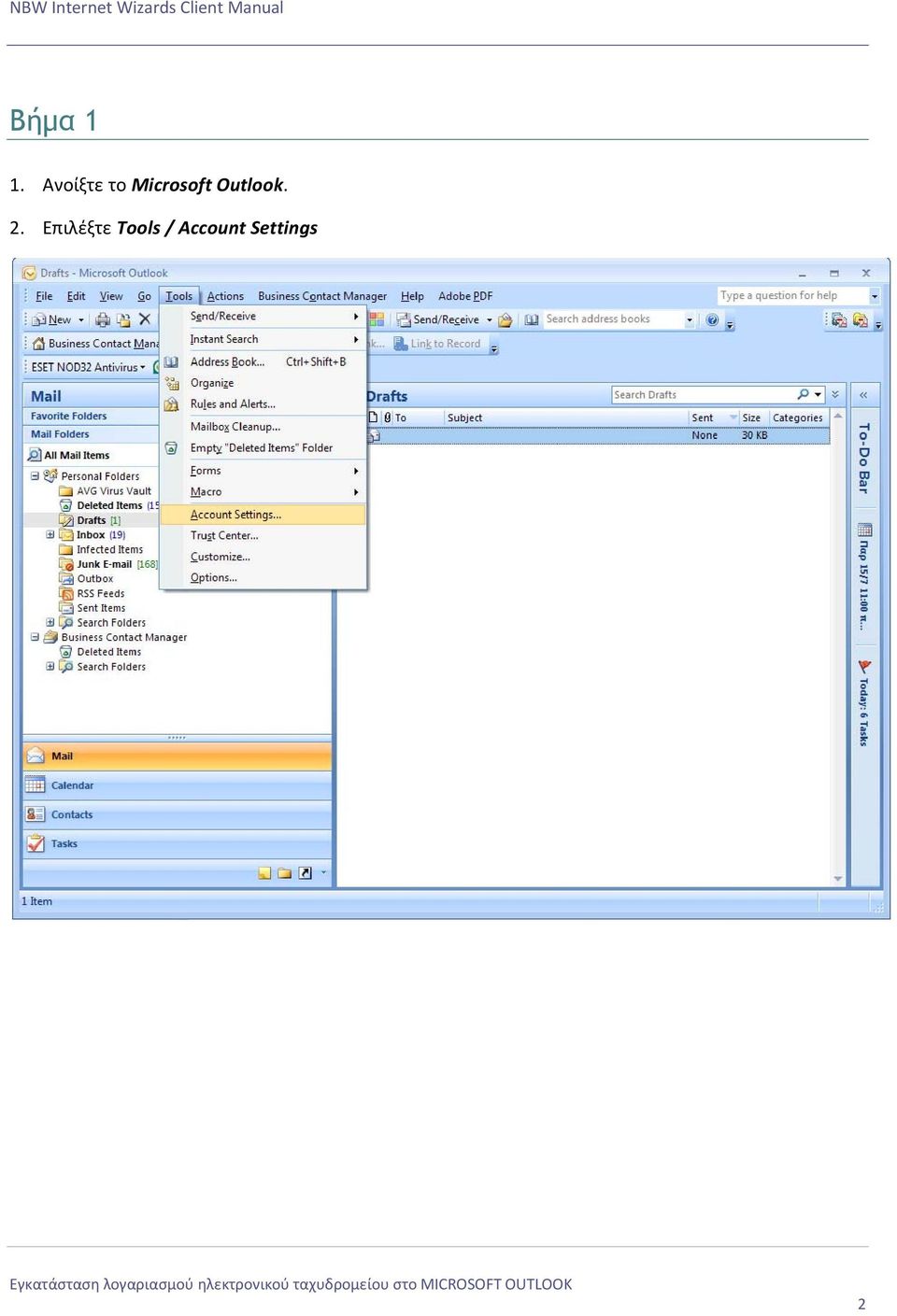Open the Send/Receive submenu in Tools
This screenshot has width=897, height=1316.
click(263, 317)
